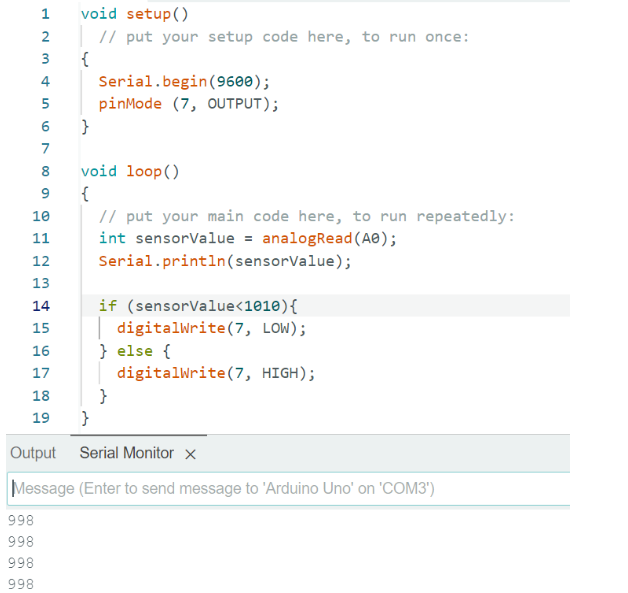Click on LOW in line 15
Image resolution: width=628 pixels, height=593 pixels.
(x=276, y=328)
